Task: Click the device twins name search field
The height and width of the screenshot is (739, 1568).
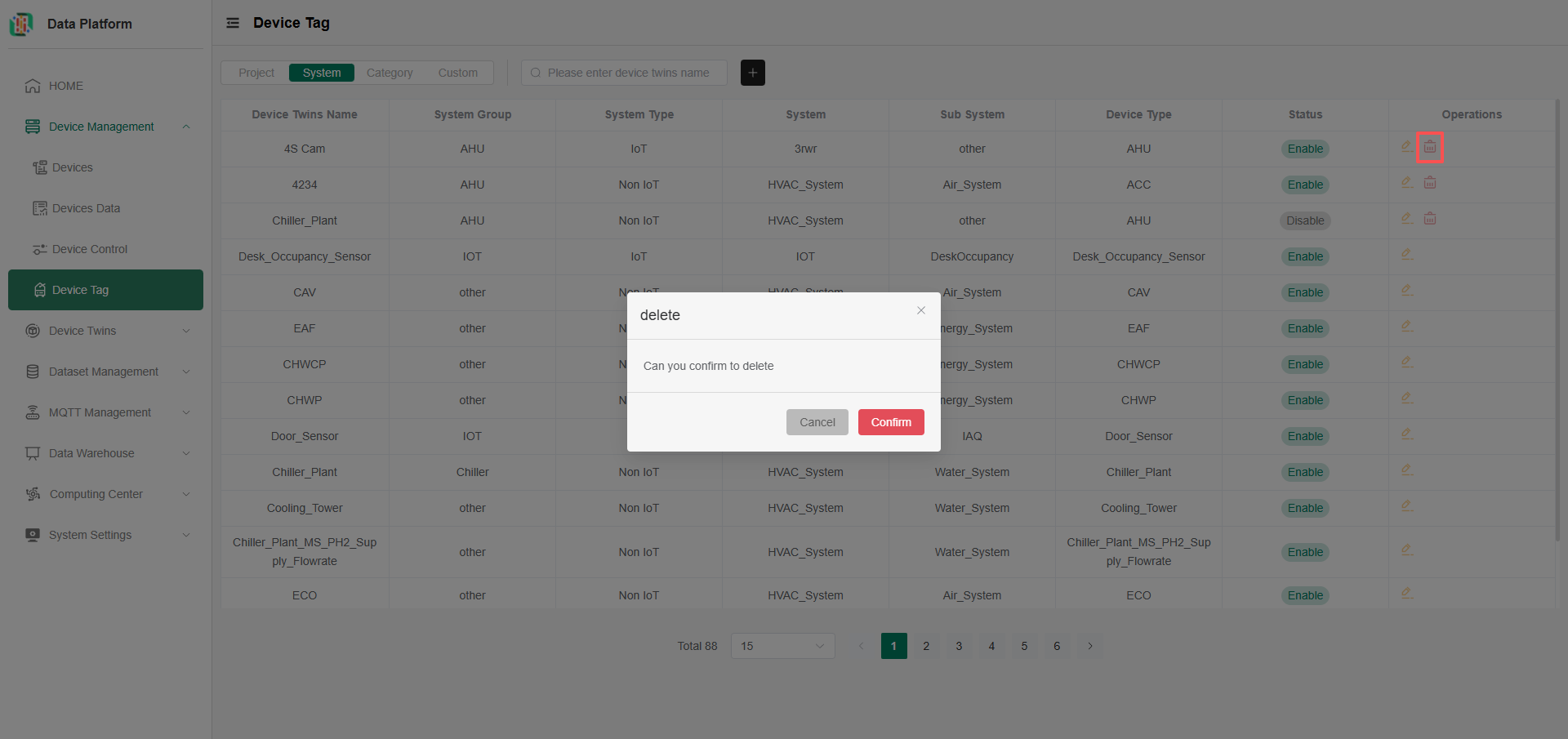Action: pos(629,73)
